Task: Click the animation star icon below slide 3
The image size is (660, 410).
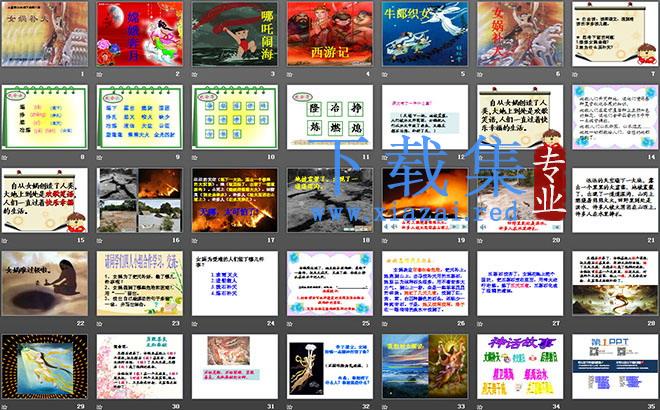Action: 195,74
